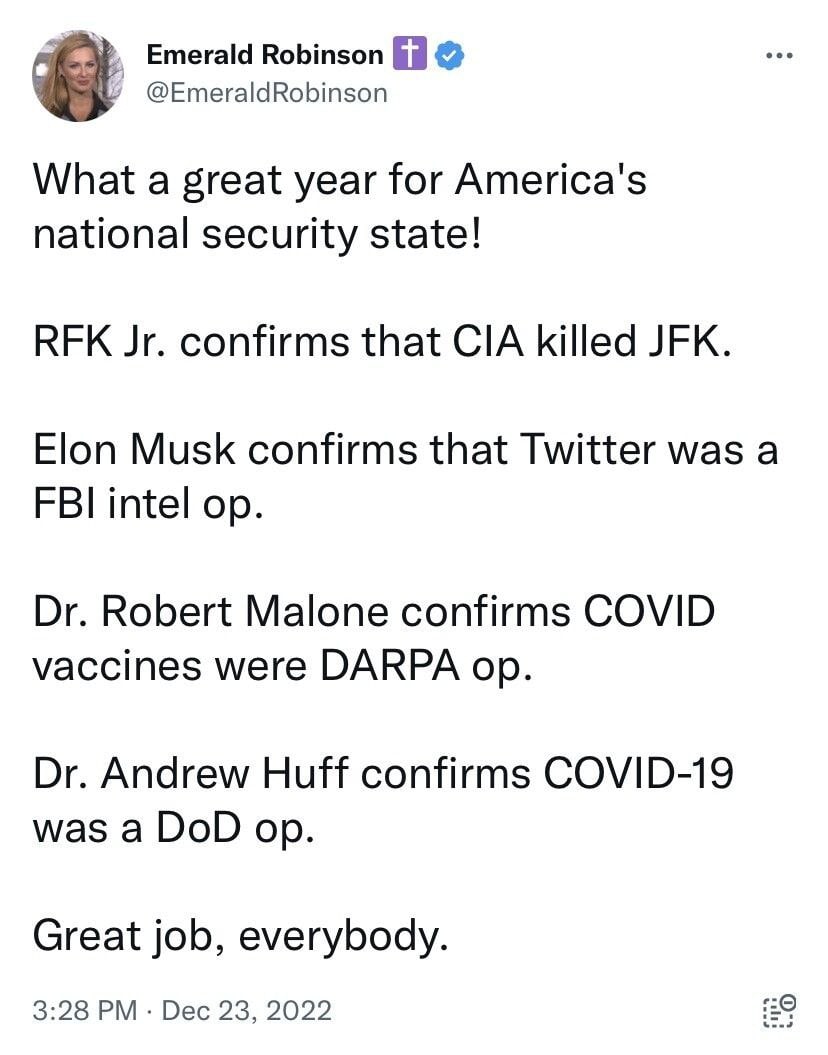This screenshot has width=828, height=1055.
Task: Click the 'What a great year' opening line
Action: click(340, 182)
